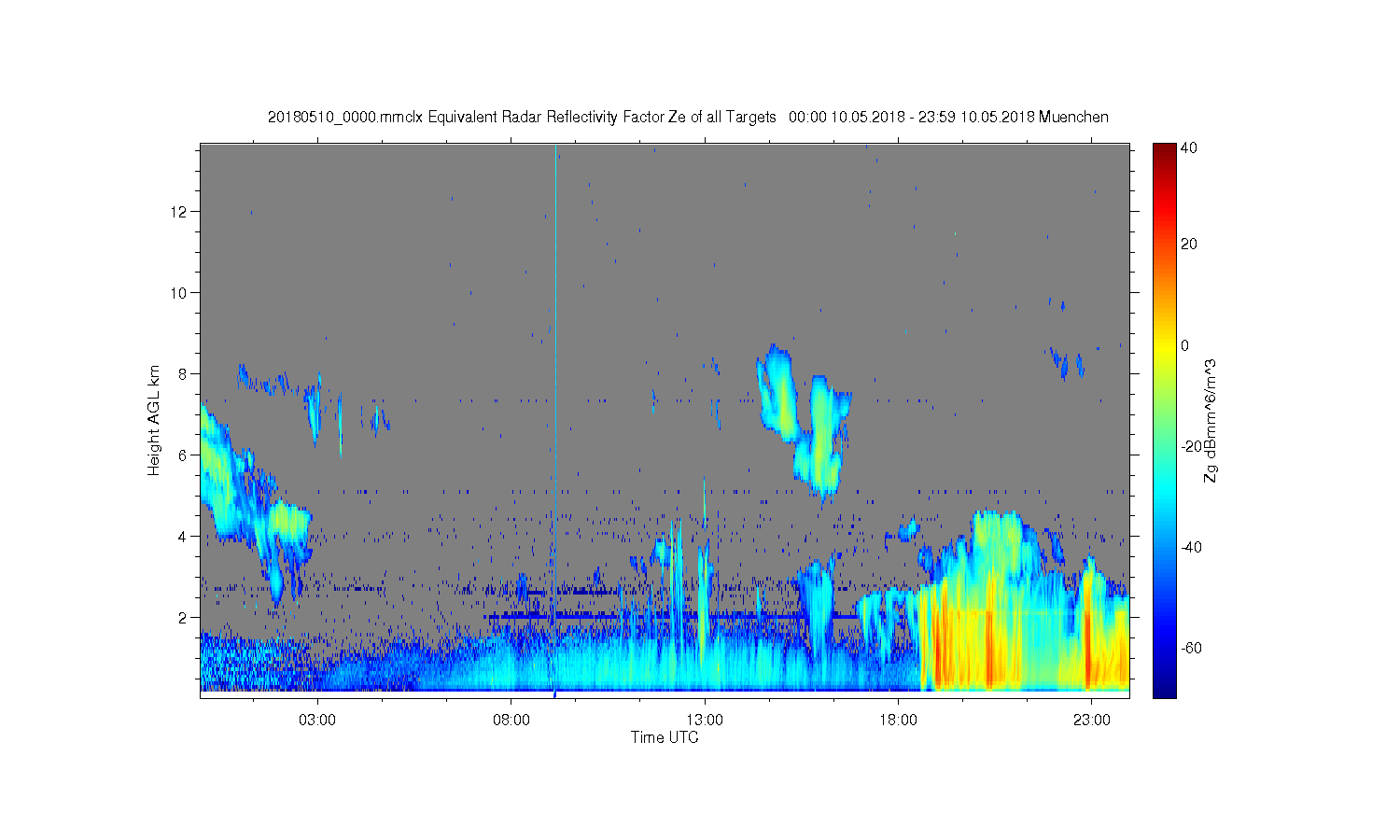Select the 08:00 time tick label
The image size is (1400, 840).
[x=511, y=721]
